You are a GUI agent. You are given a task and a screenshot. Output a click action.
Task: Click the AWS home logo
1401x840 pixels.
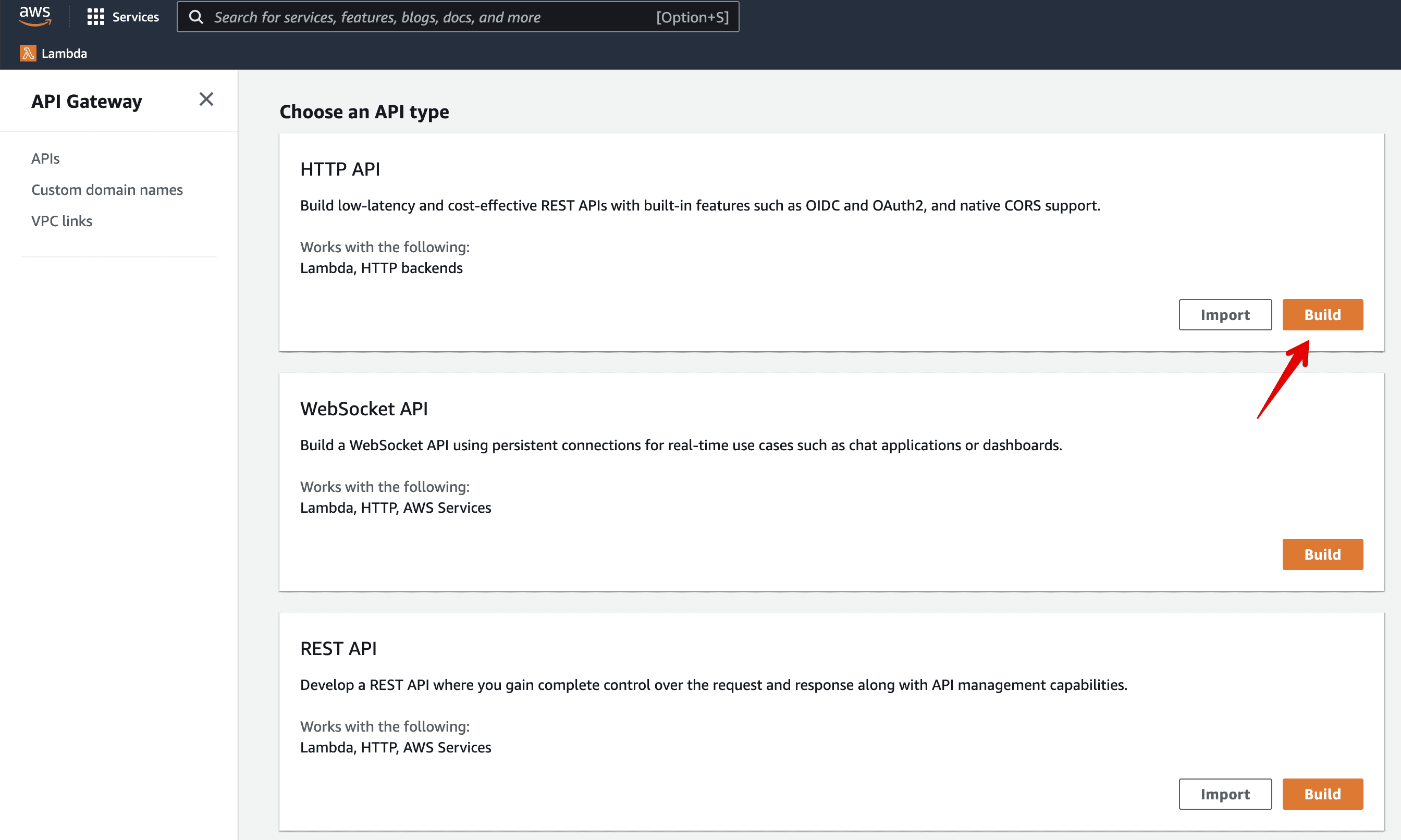pyautogui.click(x=34, y=17)
